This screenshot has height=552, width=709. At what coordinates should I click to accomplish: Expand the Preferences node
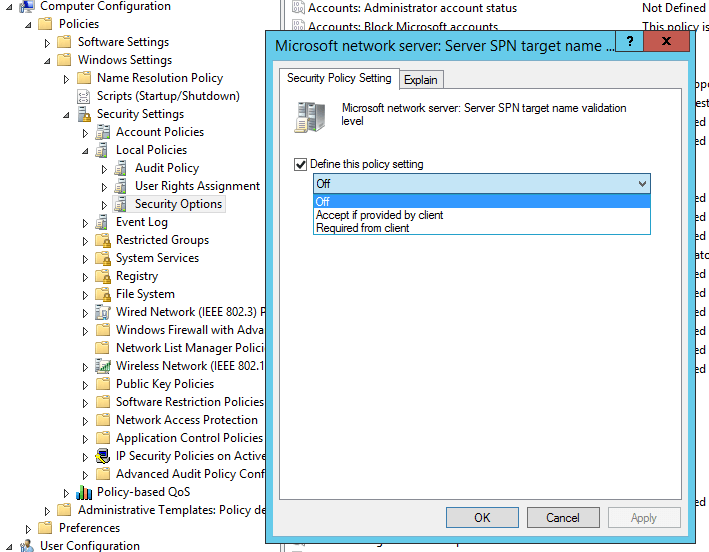click(x=28, y=528)
